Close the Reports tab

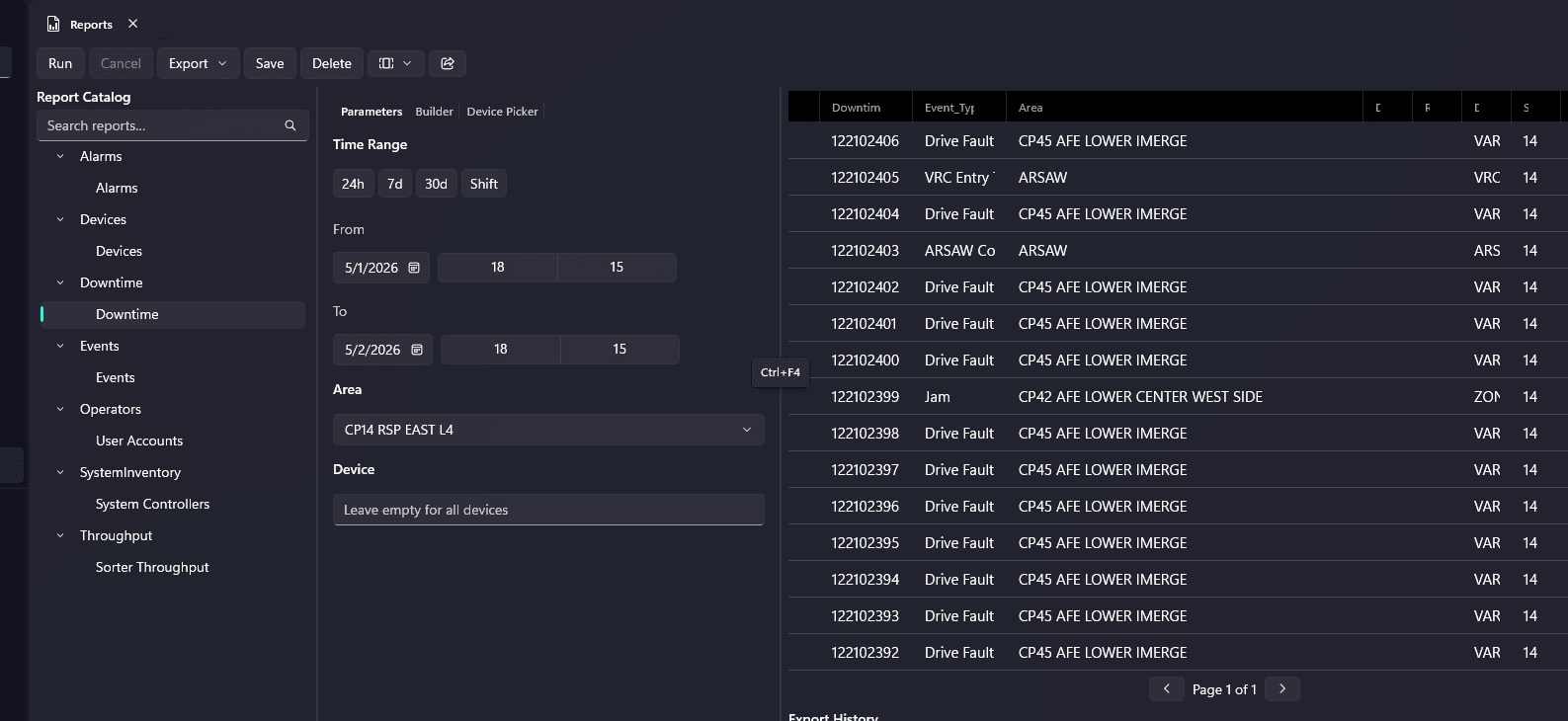pos(133,24)
